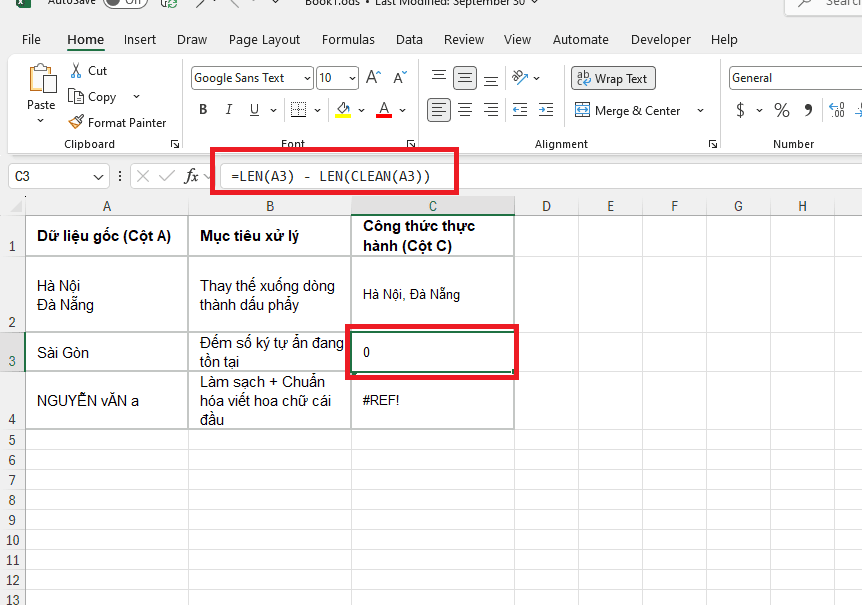Toggle Middle Align
This screenshot has width=862, height=605.
coord(465,78)
